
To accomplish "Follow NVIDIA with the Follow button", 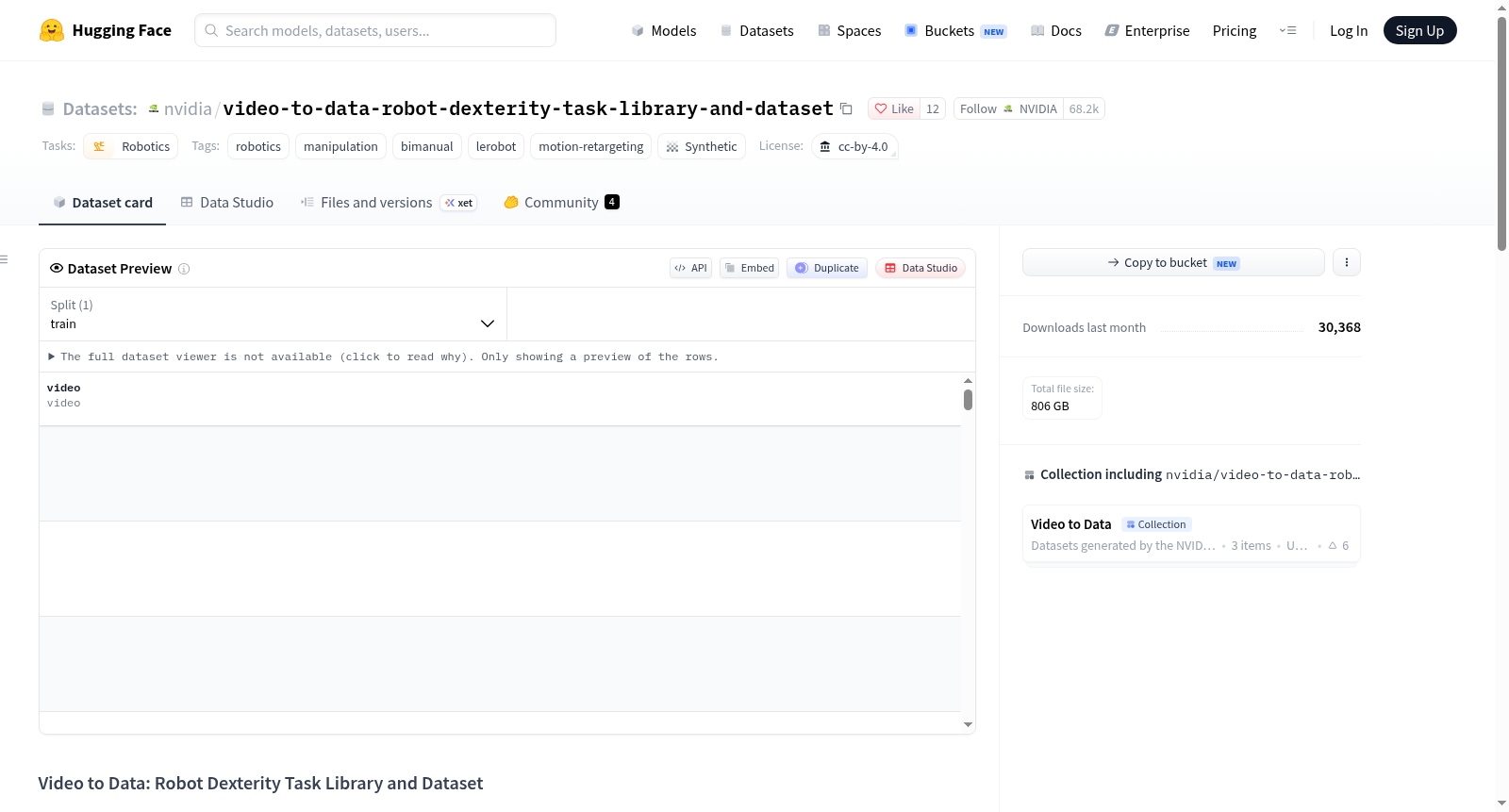I will point(1008,109).
